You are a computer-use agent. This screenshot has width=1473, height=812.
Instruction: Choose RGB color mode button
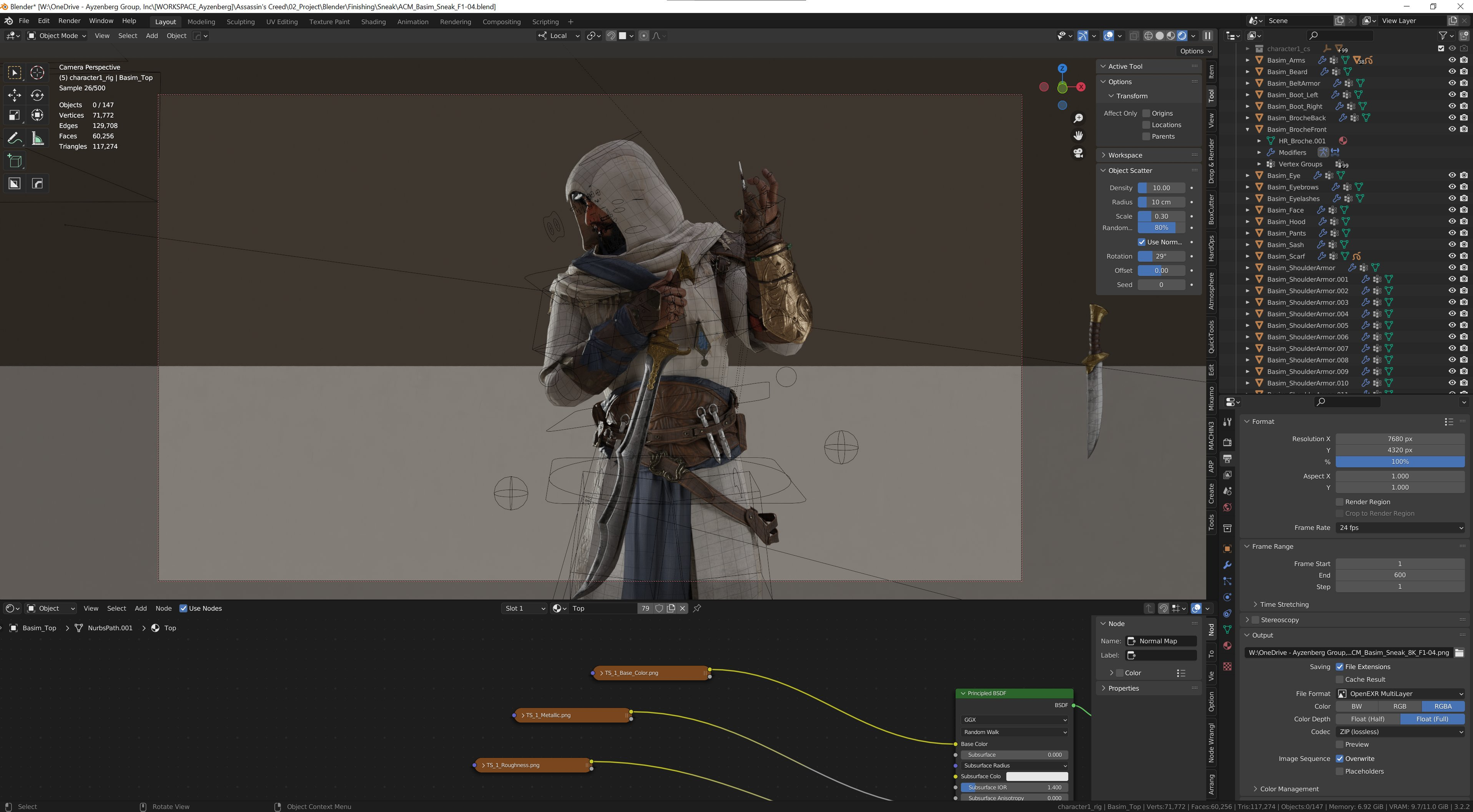coord(1399,706)
